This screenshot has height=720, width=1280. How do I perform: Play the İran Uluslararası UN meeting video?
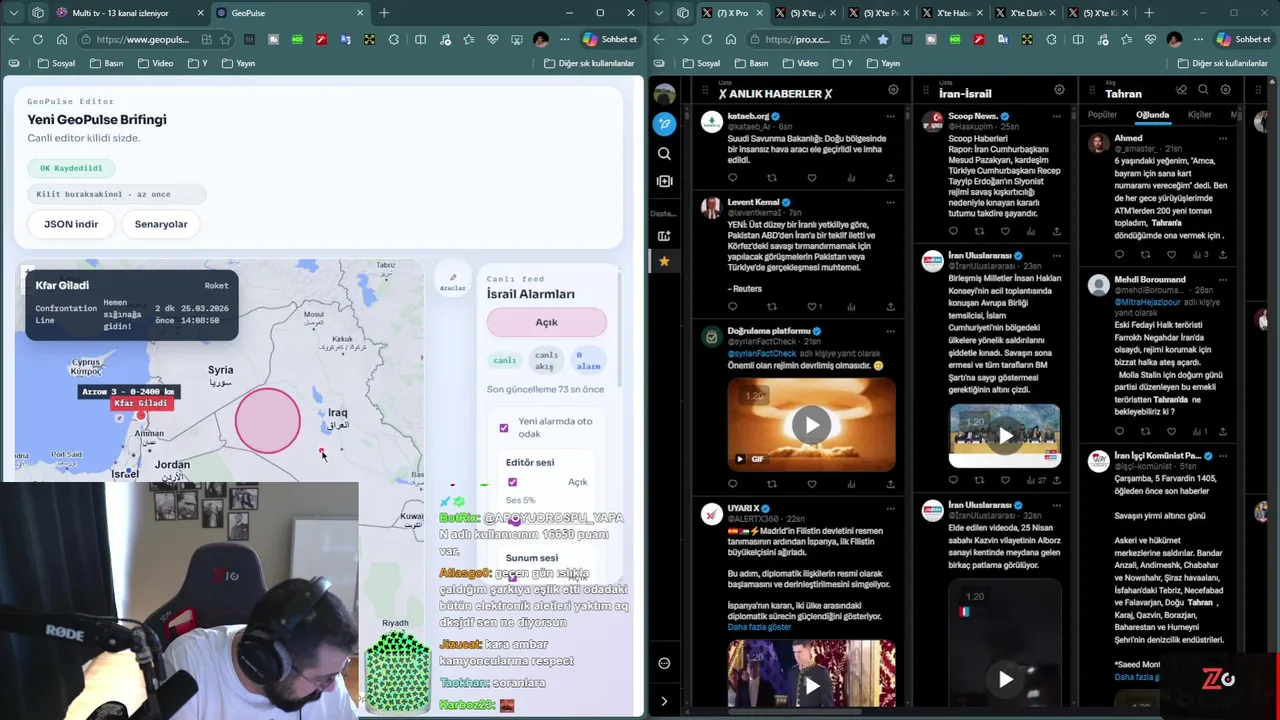pos(1005,435)
